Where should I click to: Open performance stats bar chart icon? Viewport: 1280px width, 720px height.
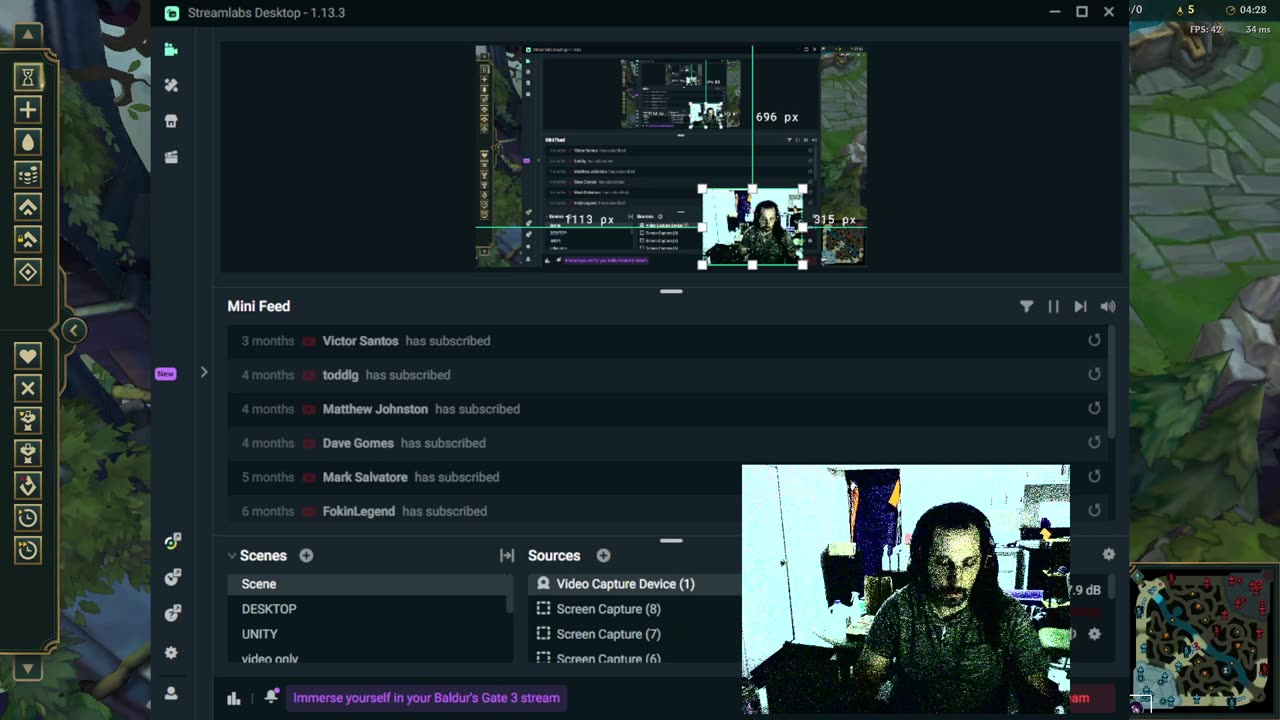click(234, 698)
